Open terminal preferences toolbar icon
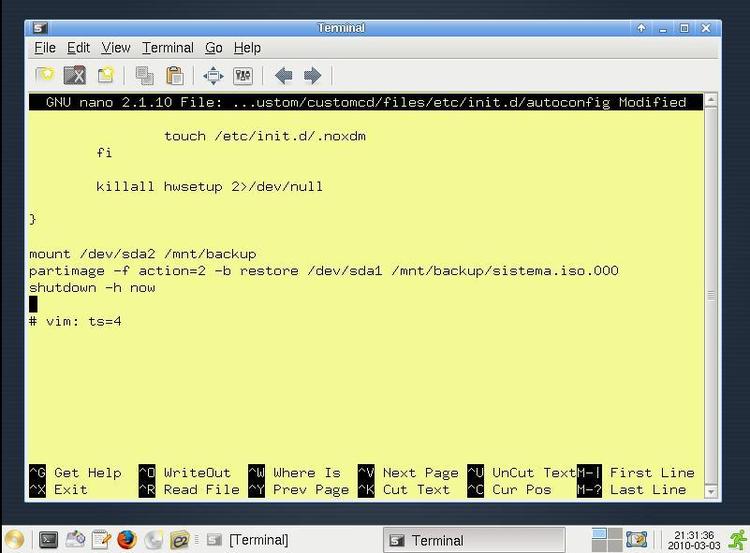Image resolution: width=750 pixels, height=553 pixels. [243, 76]
